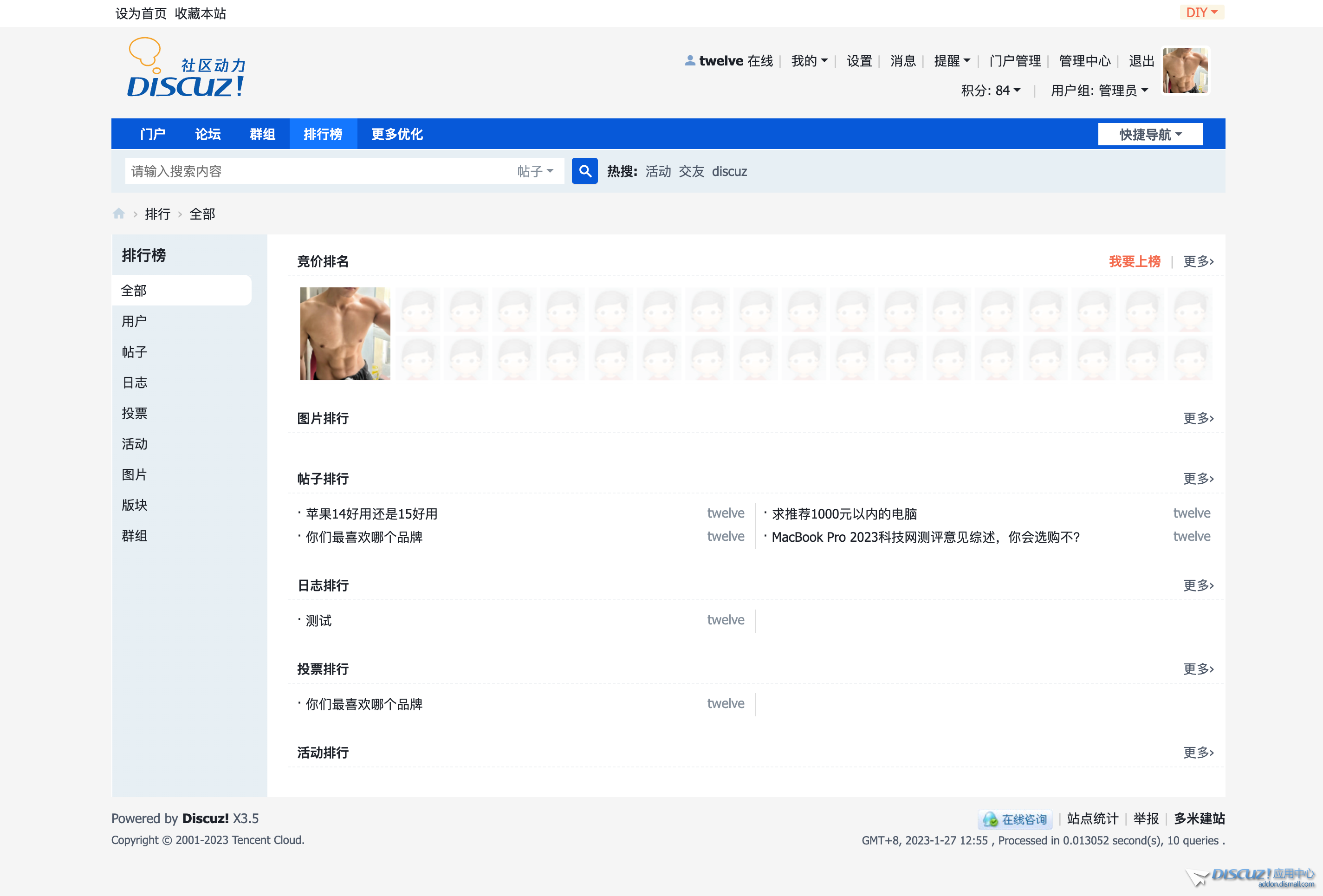Click the home icon in breadcrumb
The width and height of the screenshot is (1323, 896).
point(118,214)
